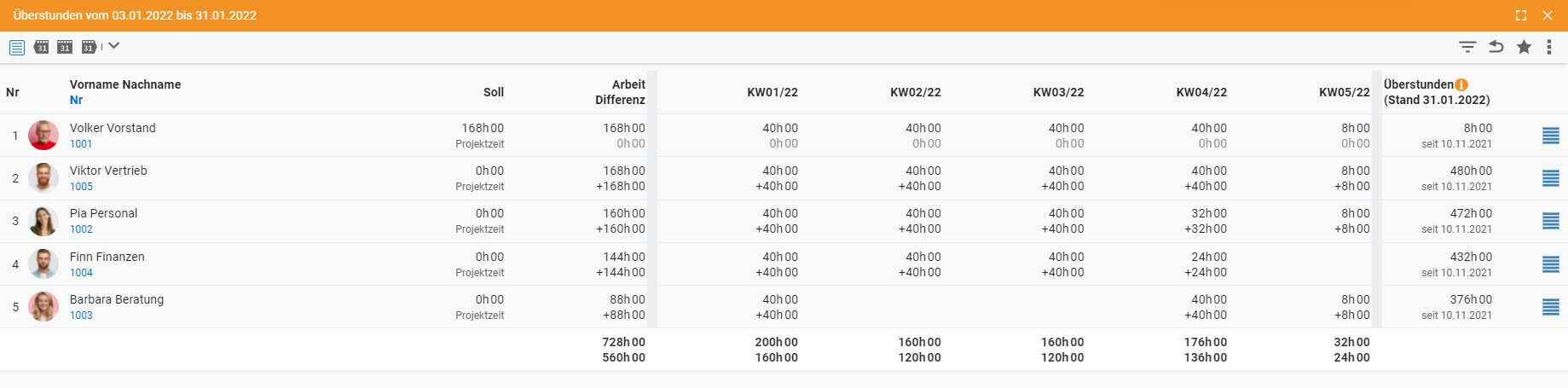
Task: Open overtime details list for Pia Personal
Action: click(x=1551, y=221)
